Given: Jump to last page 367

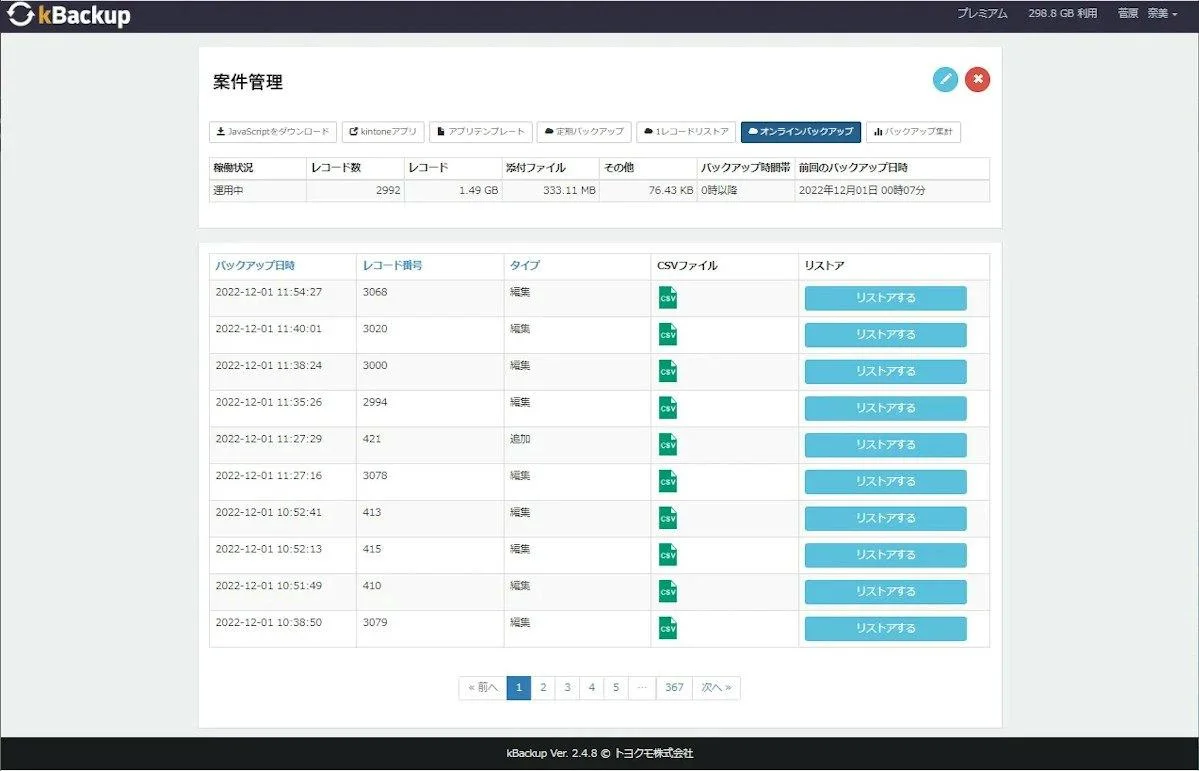Looking at the screenshot, I should (x=674, y=688).
